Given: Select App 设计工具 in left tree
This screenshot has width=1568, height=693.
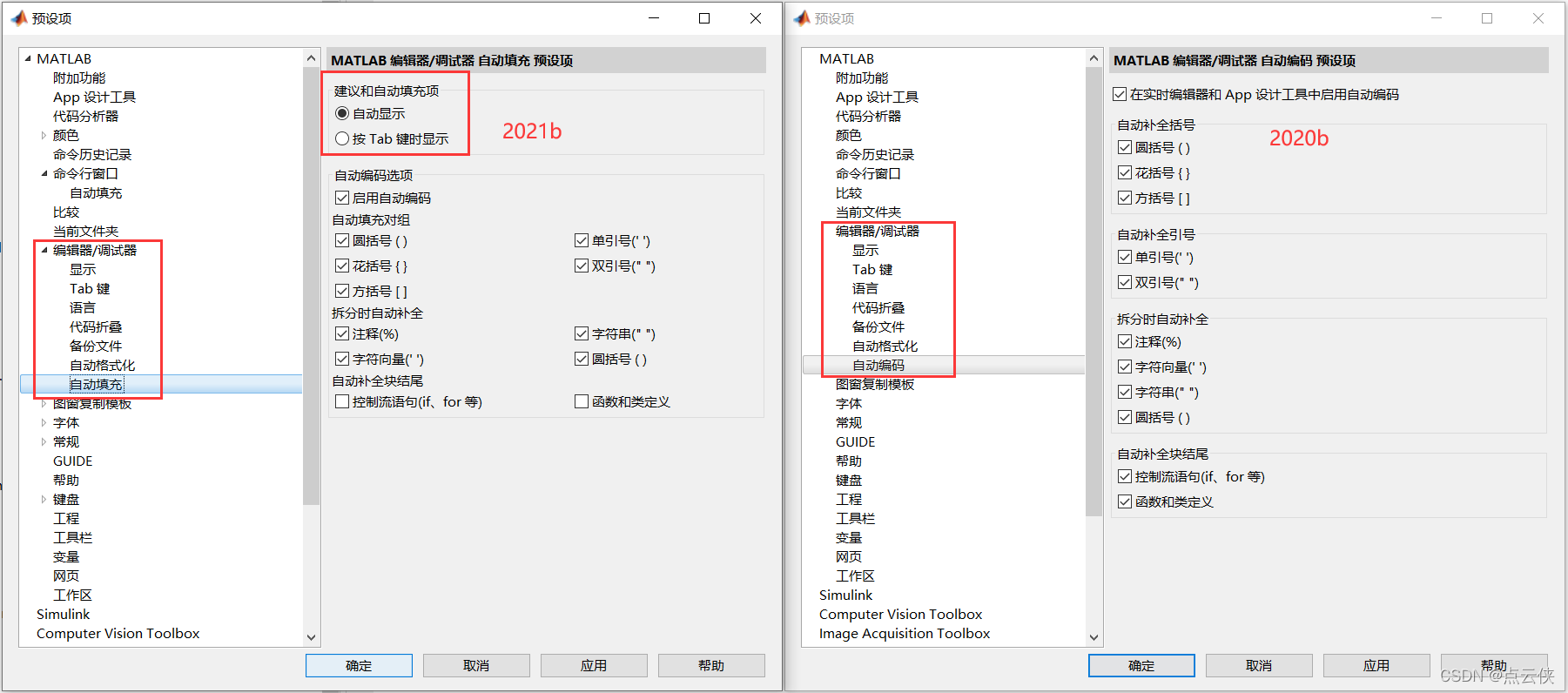Looking at the screenshot, I should (x=94, y=98).
